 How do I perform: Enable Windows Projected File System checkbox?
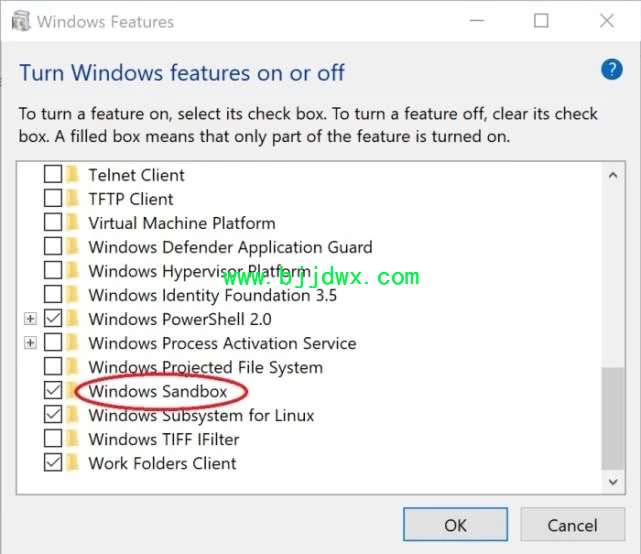tap(53, 366)
